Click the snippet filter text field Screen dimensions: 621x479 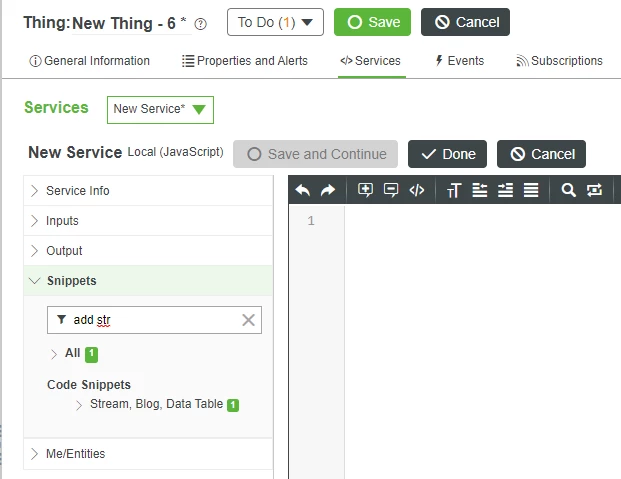154,320
